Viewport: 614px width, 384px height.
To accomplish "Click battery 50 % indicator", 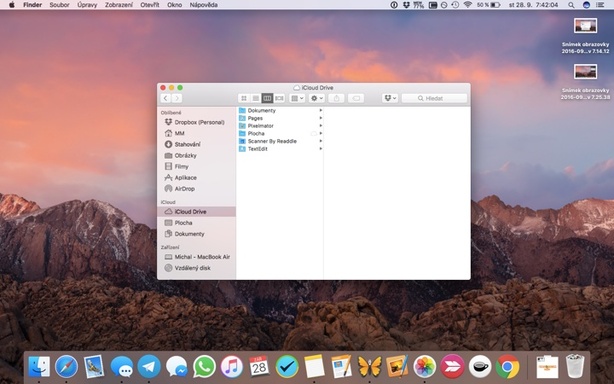I will 488,5.
